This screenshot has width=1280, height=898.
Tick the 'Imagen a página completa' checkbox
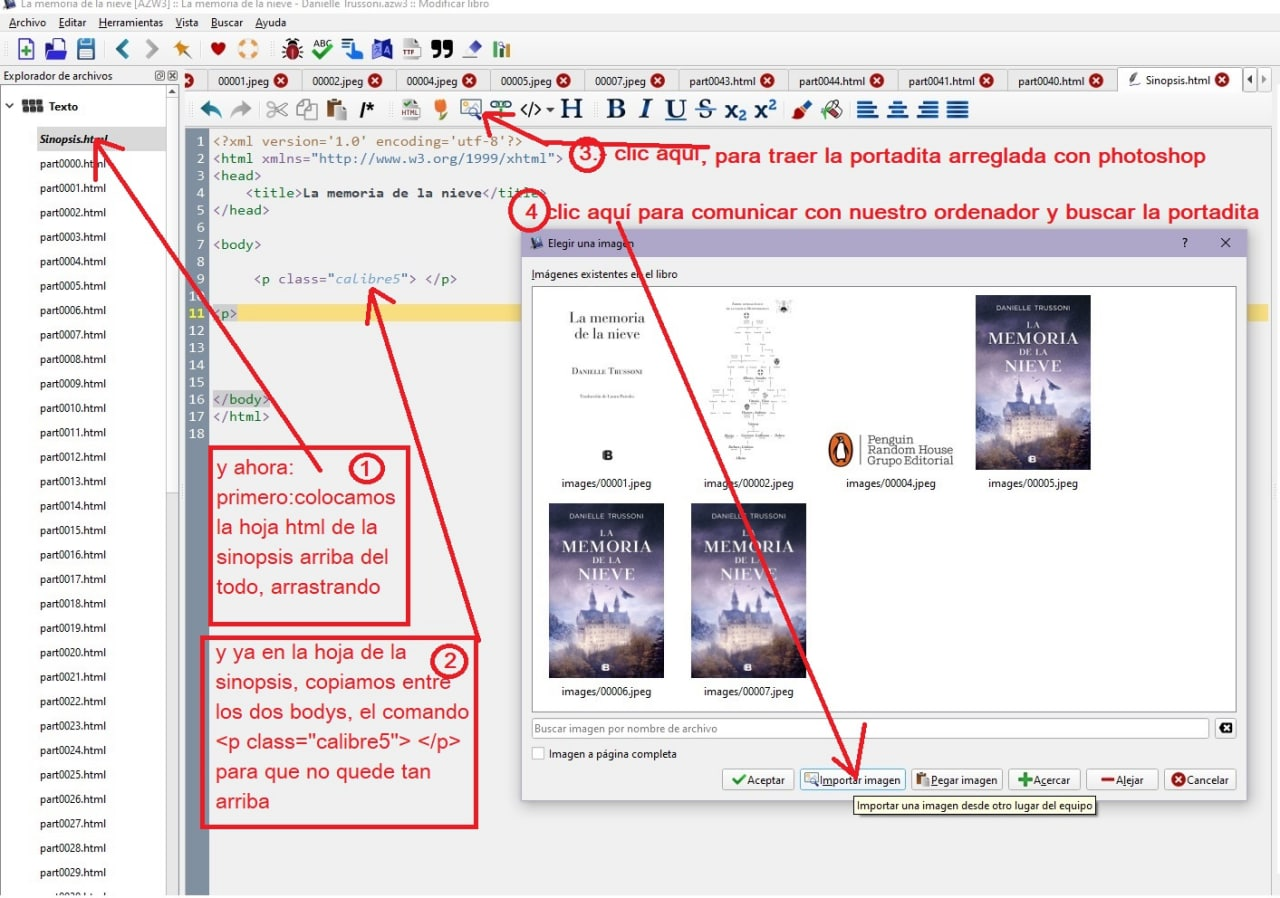(x=539, y=754)
